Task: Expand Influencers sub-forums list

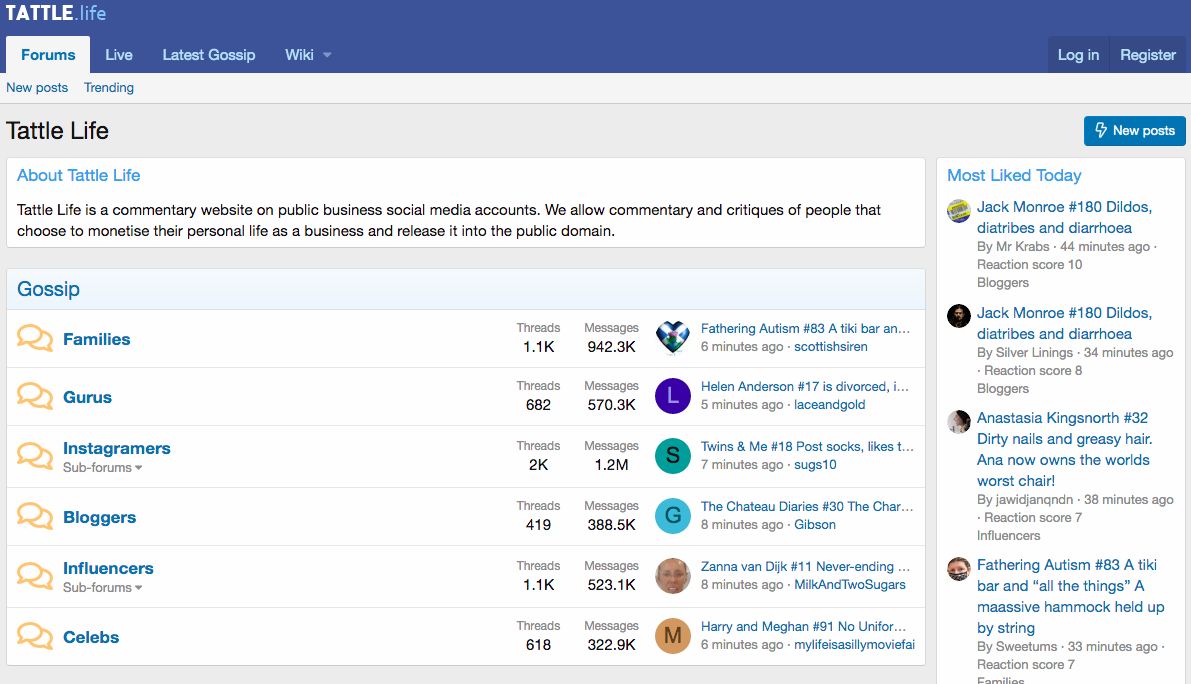Action: click(103, 588)
